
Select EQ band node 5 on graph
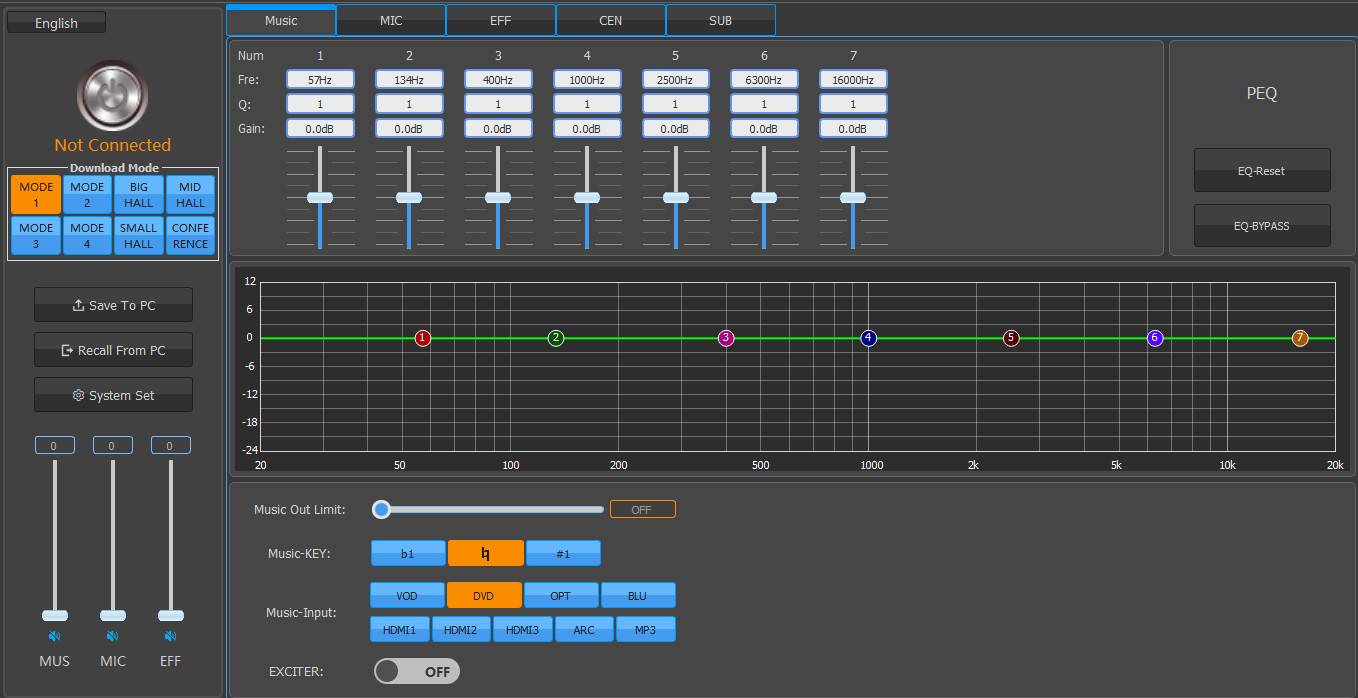point(1011,338)
